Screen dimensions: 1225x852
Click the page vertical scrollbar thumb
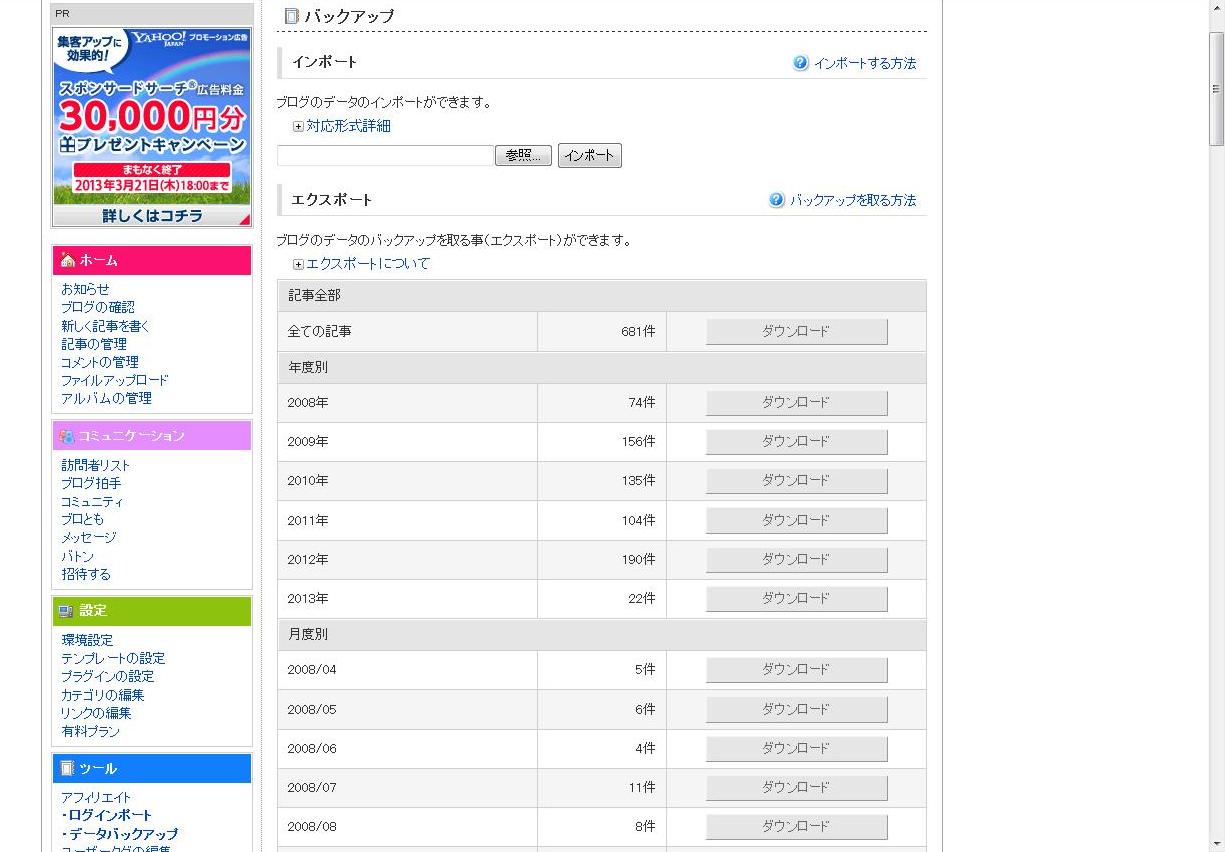point(1216,89)
